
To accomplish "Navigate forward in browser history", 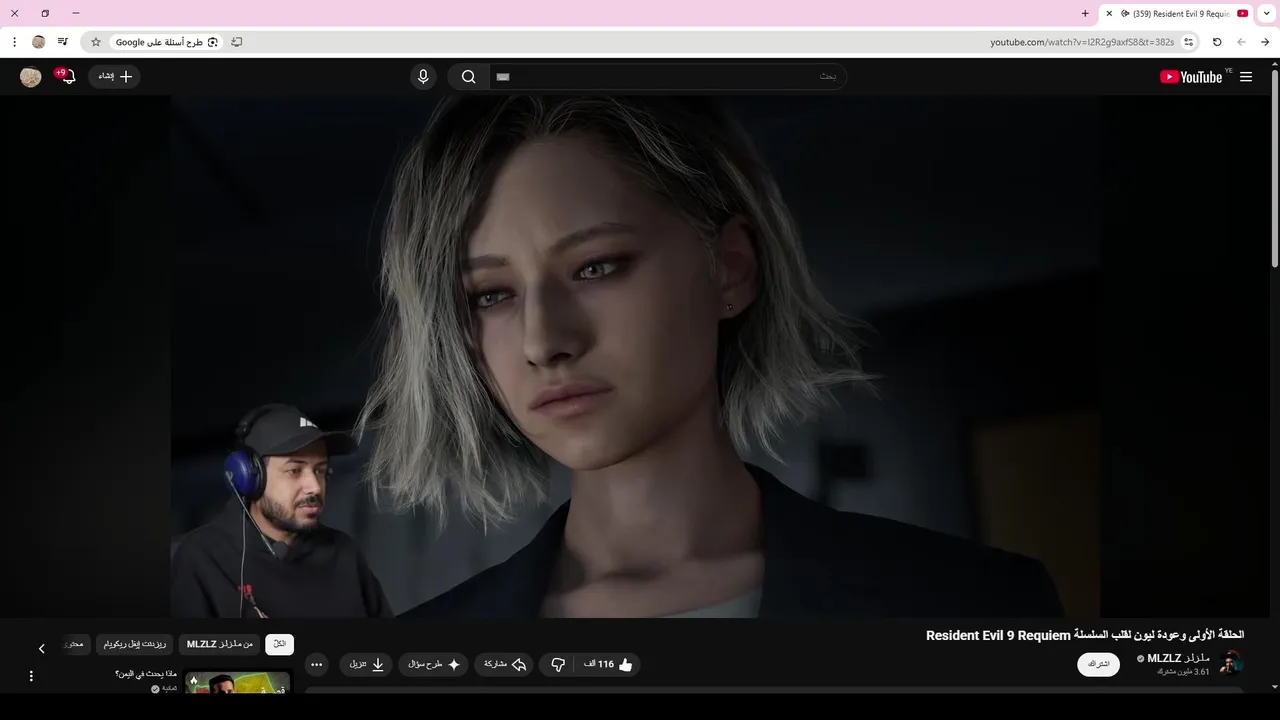I will coord(1241,42).
